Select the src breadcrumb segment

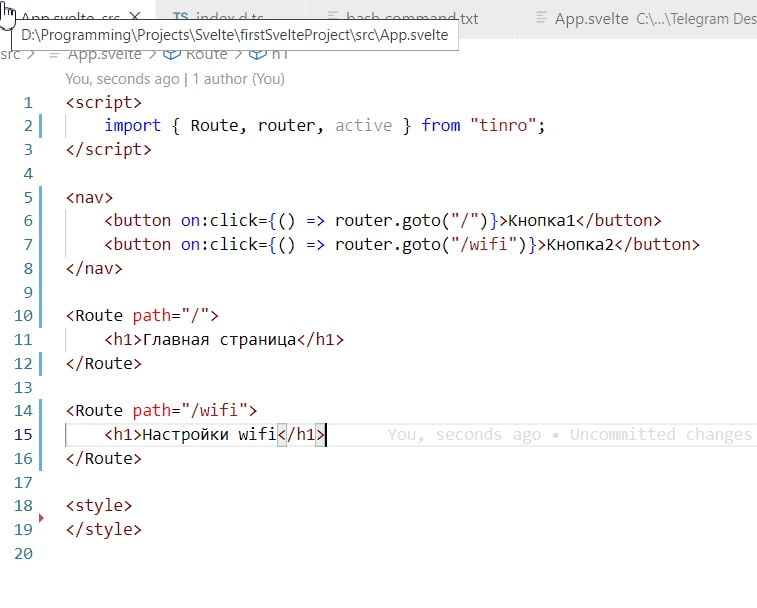10,54
